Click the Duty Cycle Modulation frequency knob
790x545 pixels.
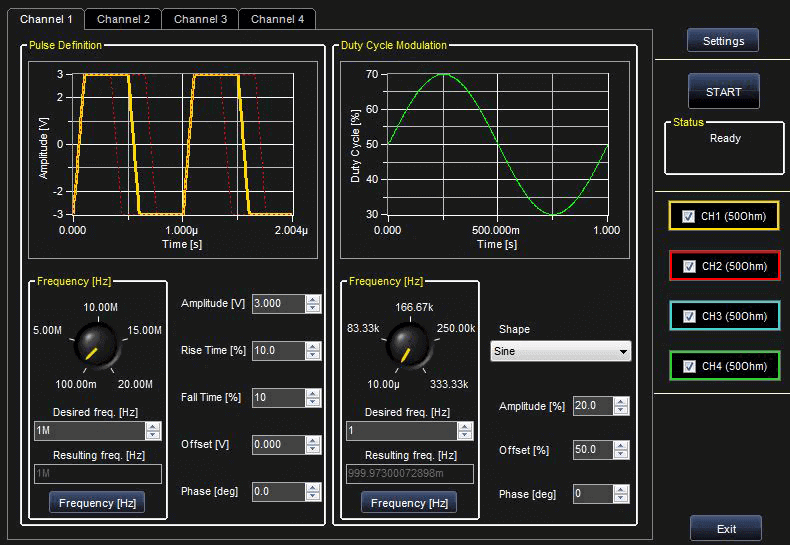coord(408,343)
